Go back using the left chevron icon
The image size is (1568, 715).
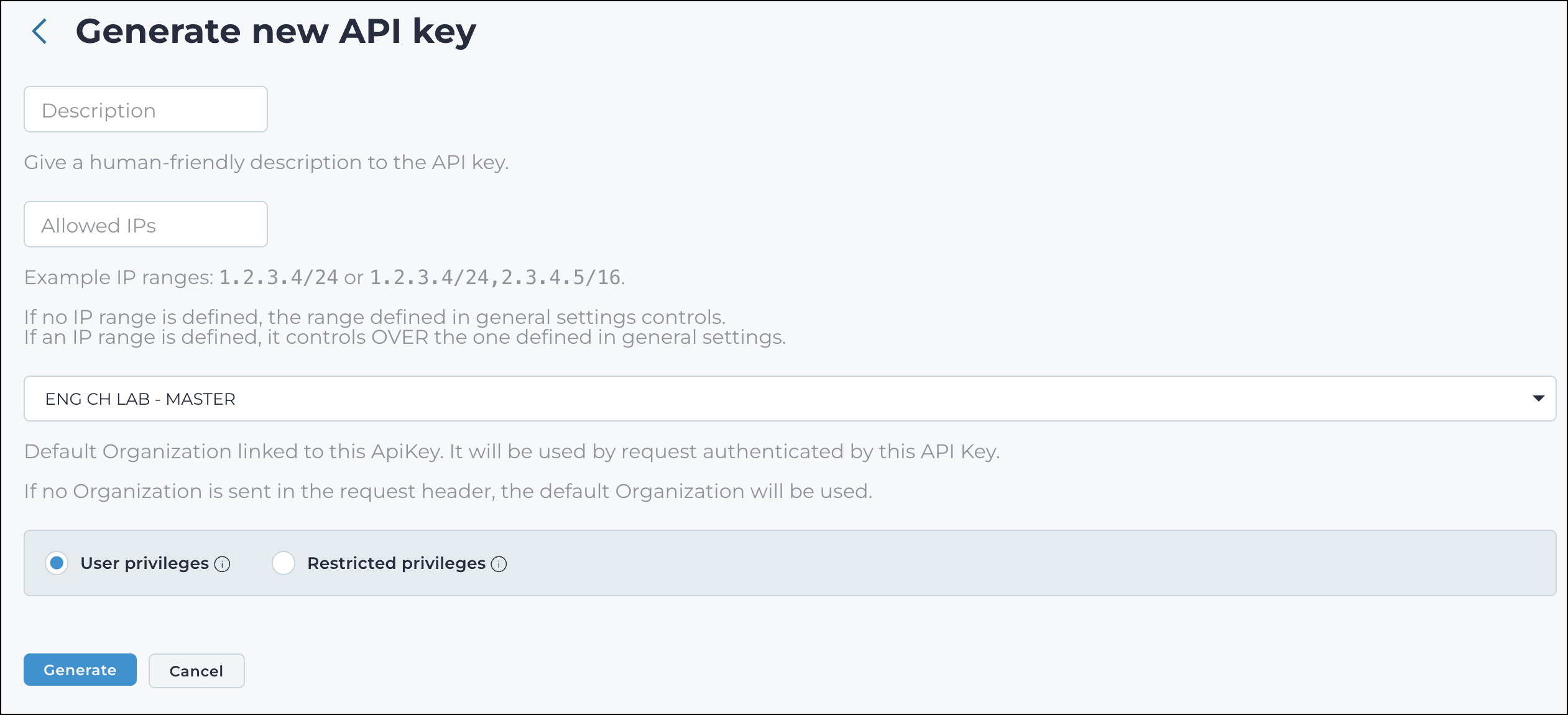click(40, 32)
